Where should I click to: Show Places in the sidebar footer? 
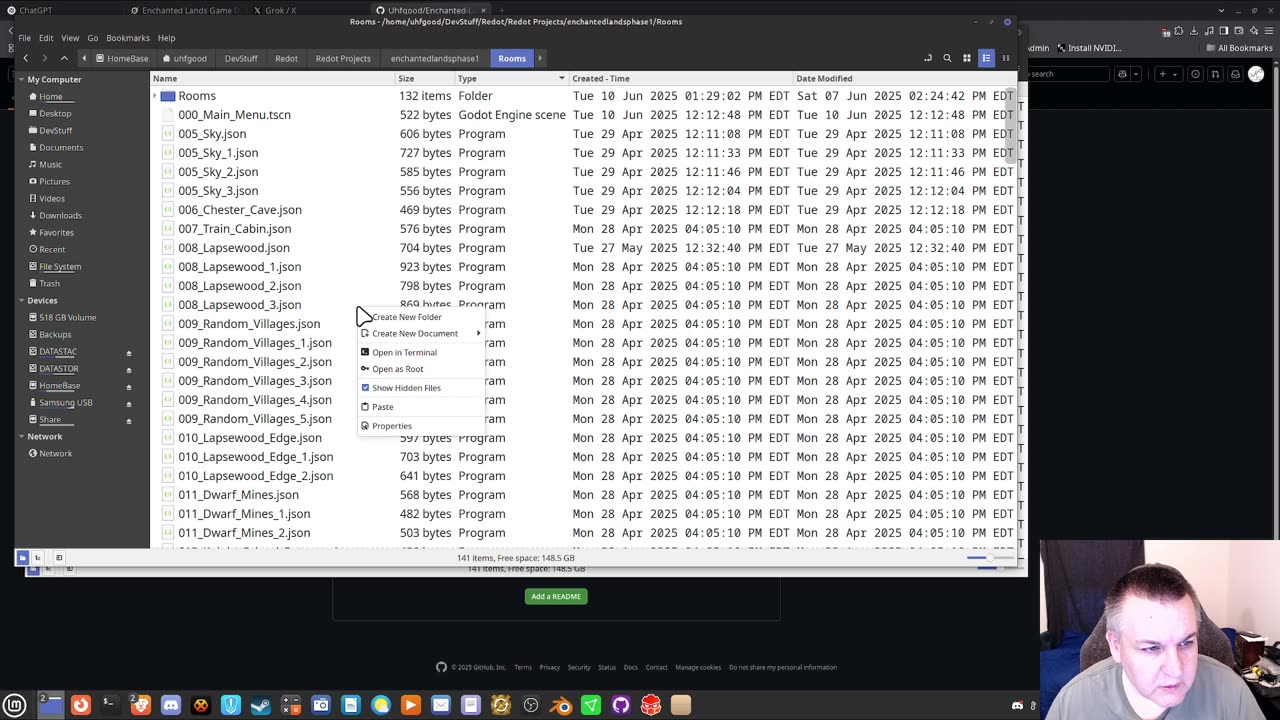pos(22,557)
